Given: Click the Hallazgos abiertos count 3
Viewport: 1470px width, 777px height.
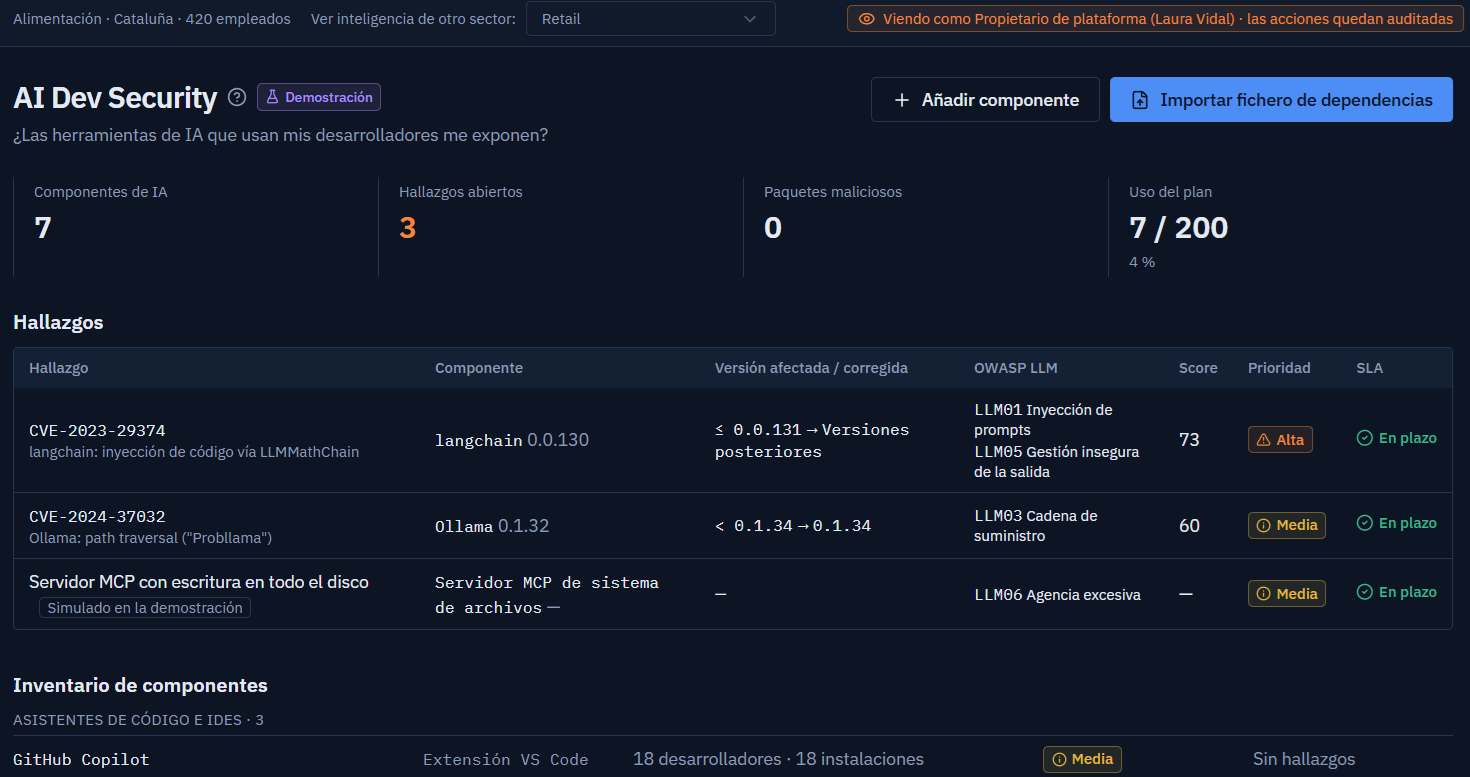Looking at the screenshot, I should point(407,228).
